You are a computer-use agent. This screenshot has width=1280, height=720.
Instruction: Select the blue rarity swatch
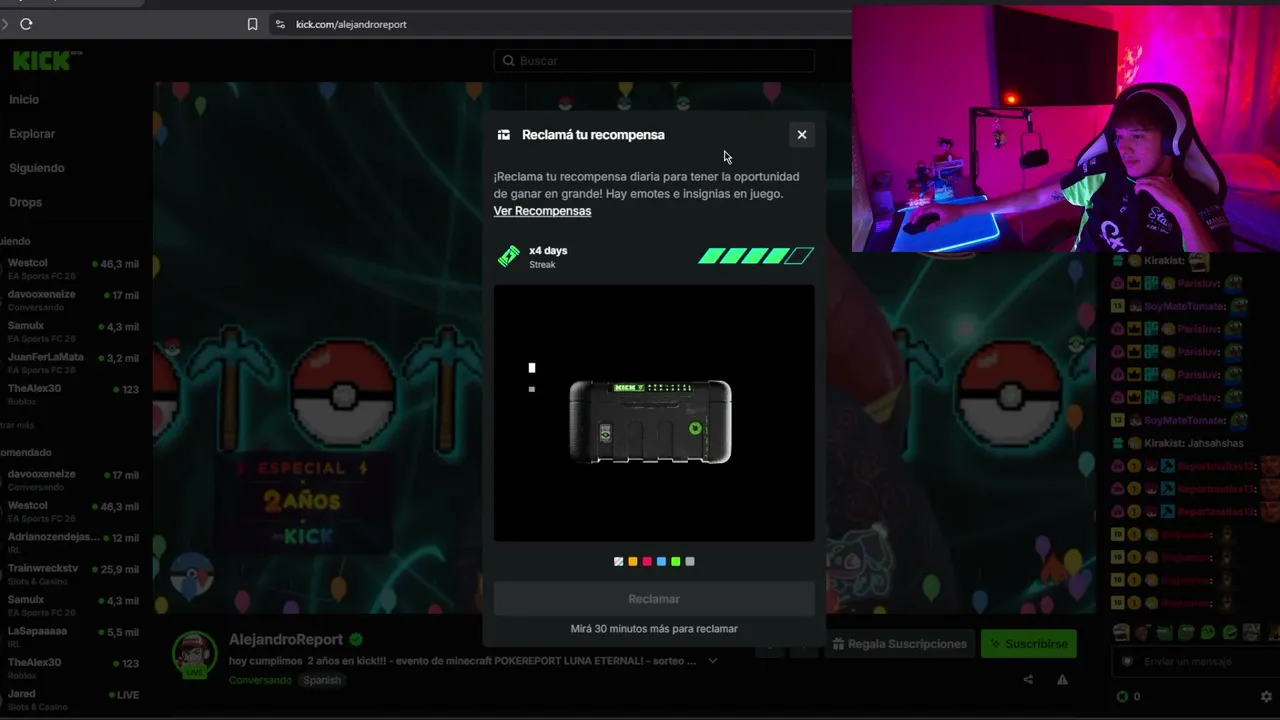pyautogui.click(x=661, y=562)
